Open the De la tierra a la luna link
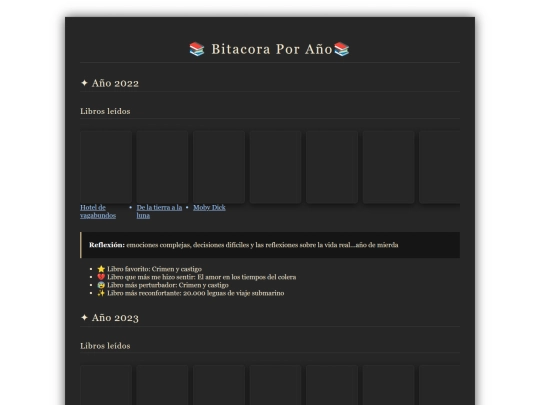This screenshot has height=405, width=540. 159,211
